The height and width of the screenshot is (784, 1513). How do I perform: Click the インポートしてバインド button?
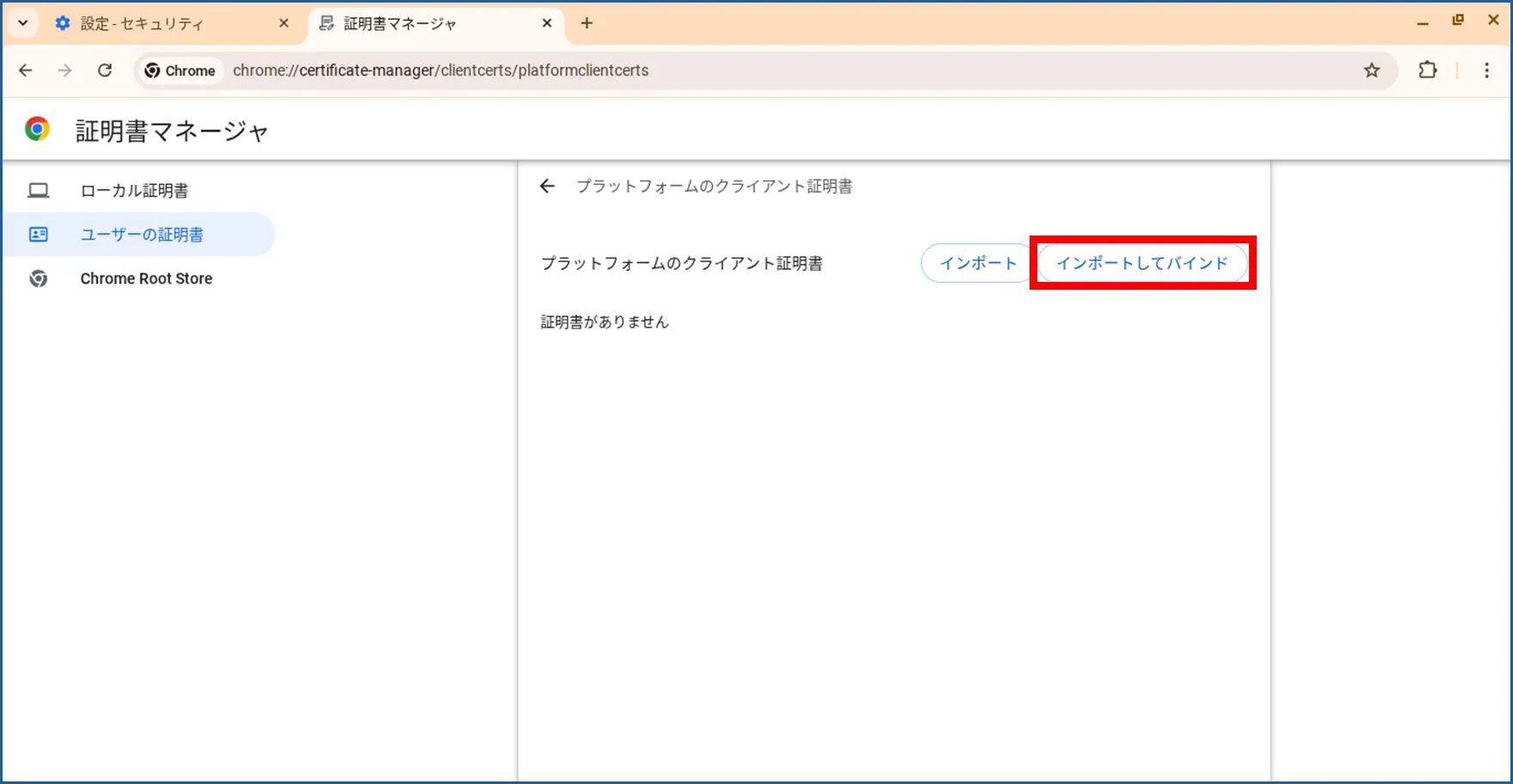click(x=1141, y=263)
